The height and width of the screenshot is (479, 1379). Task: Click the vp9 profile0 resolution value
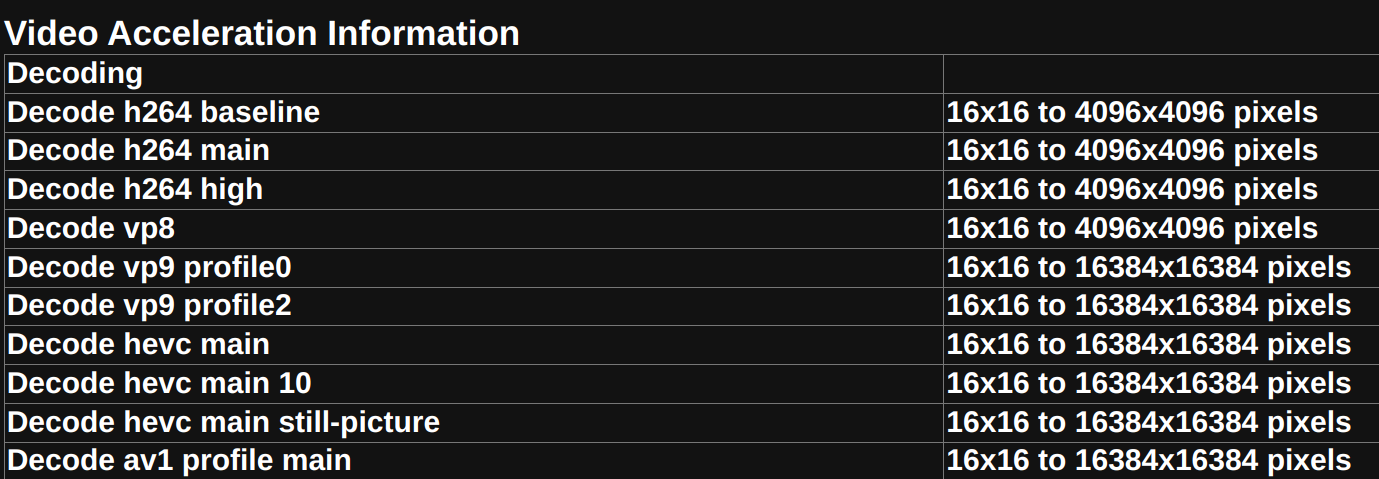coord(1149,267)
